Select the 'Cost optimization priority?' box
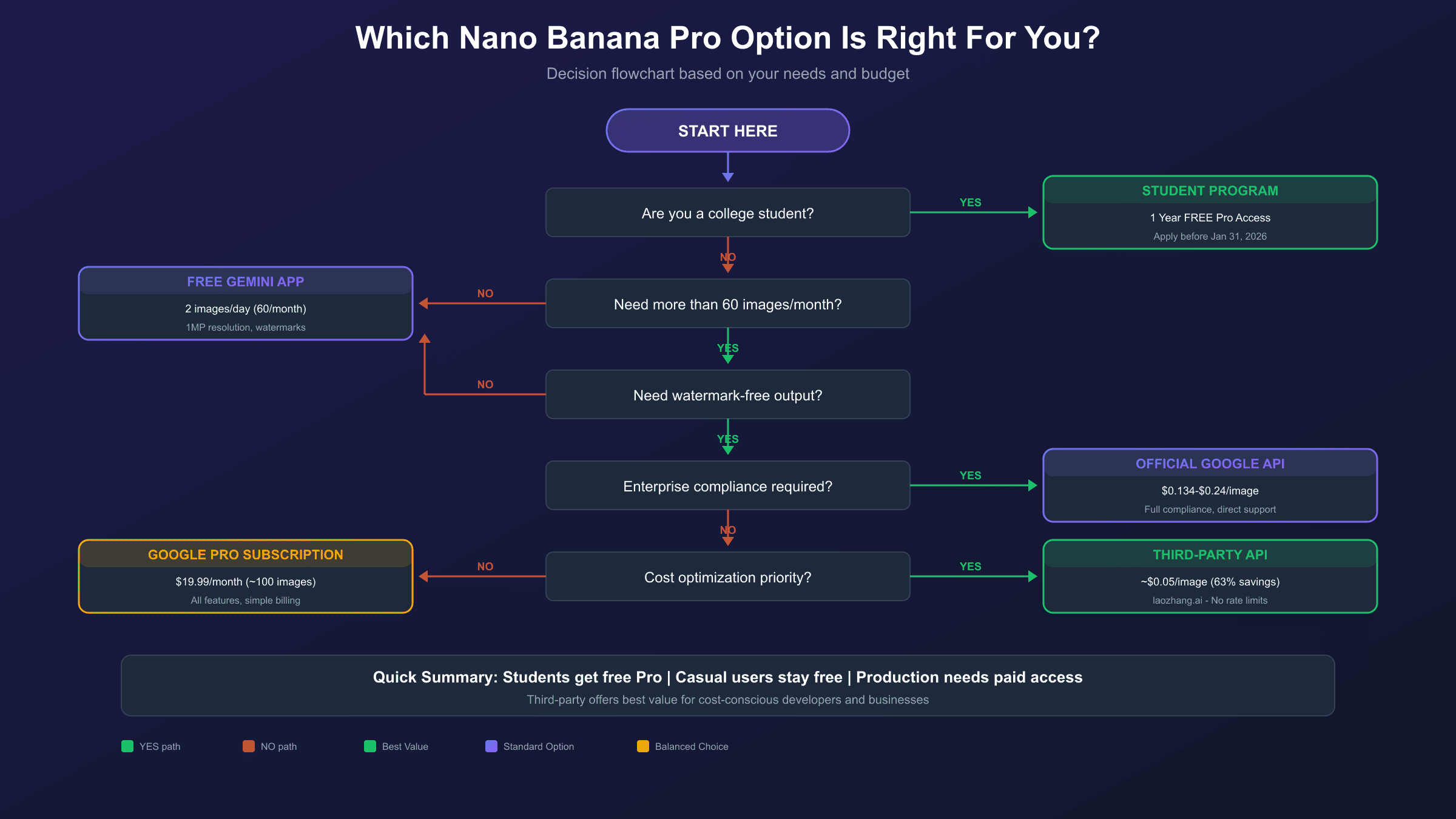The image size is (1456, 819). 727,577
